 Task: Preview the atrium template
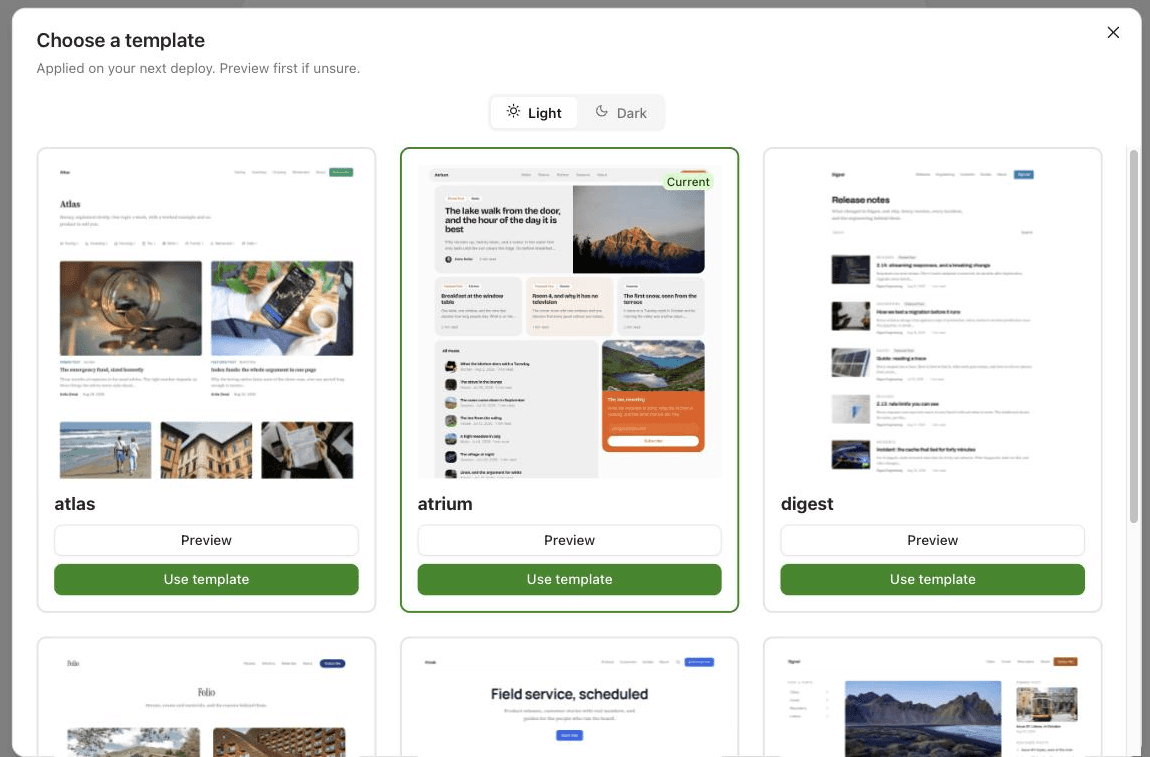pos(569,540)
